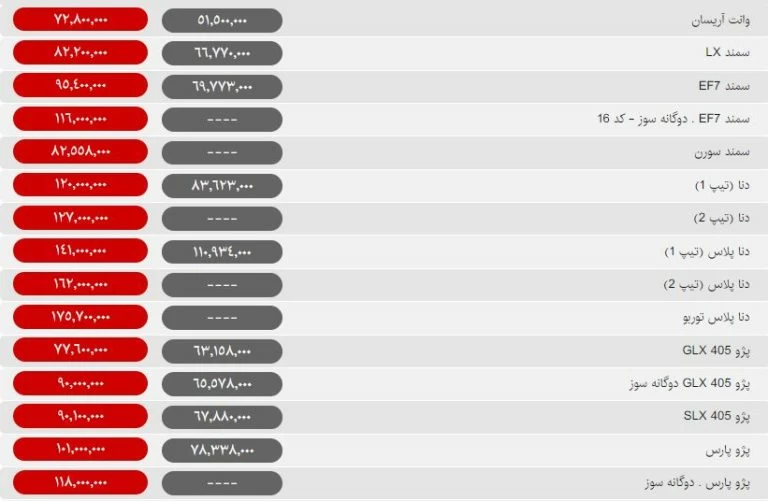
Task: Click the red price for دنا (تیپ 2)
Action: click(x=81, y=218)
